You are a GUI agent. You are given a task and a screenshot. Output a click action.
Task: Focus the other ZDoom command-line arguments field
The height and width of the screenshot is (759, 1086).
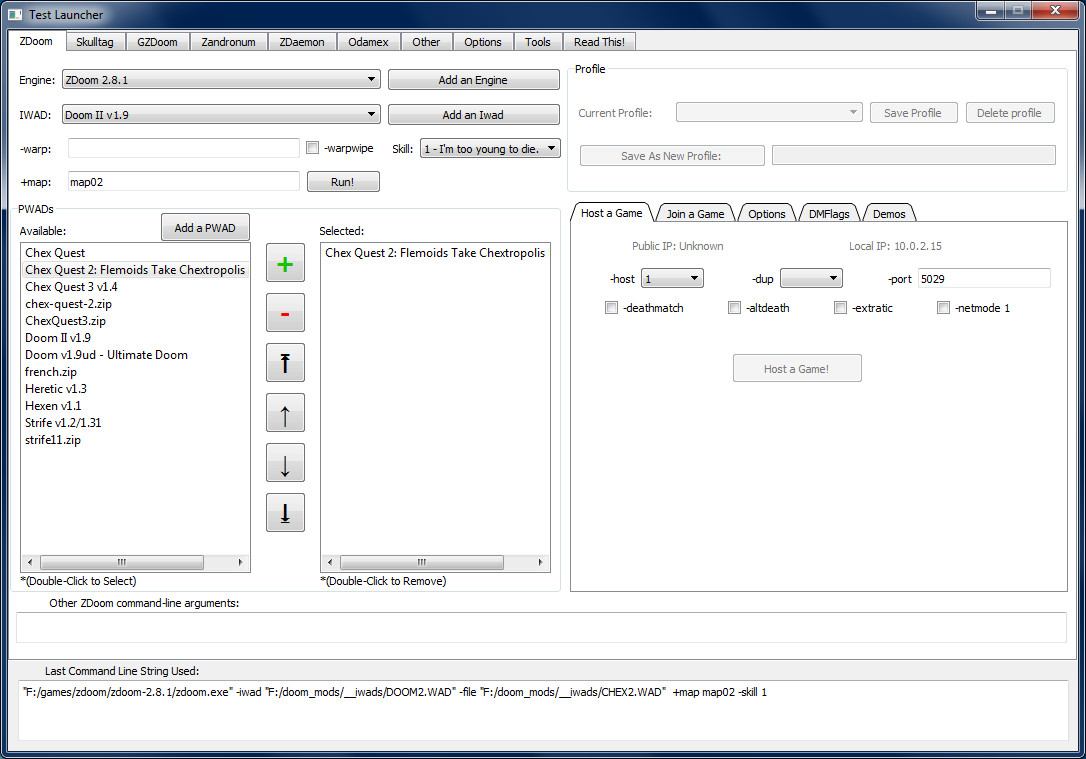click(541, 627)
